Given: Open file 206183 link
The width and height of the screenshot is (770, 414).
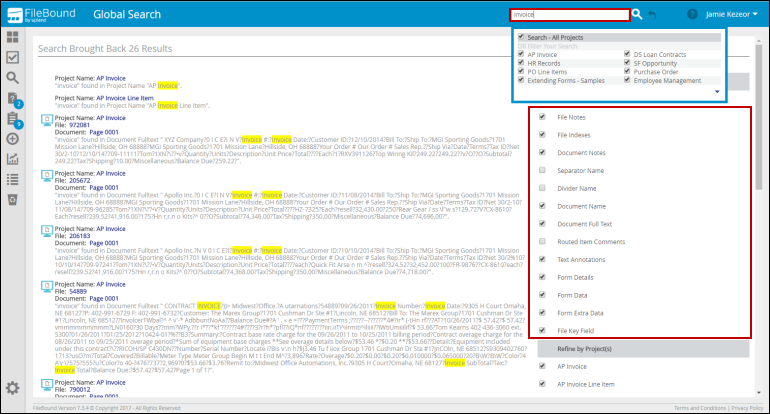Looking at the screenshot, I should (80, 236).
